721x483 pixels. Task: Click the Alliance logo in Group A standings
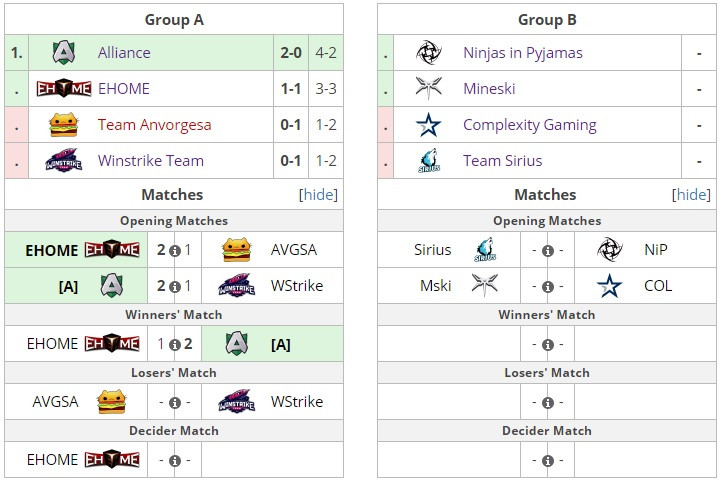tap(63, 52)
